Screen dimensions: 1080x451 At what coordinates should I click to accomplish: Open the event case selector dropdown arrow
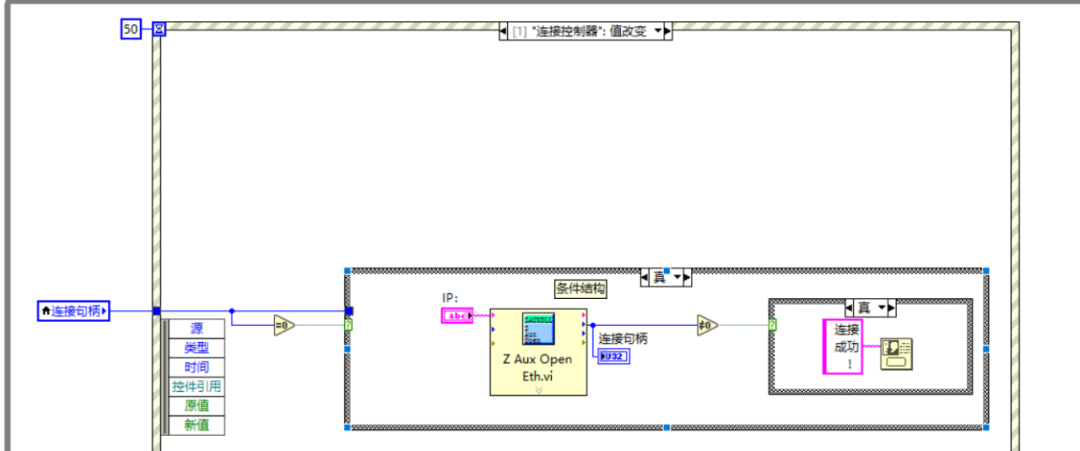point(657,32)
